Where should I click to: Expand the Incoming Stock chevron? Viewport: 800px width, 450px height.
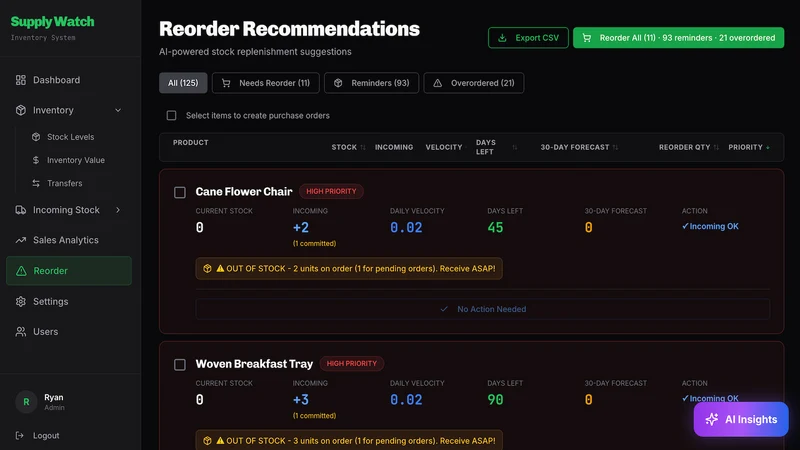click(118, 210)
